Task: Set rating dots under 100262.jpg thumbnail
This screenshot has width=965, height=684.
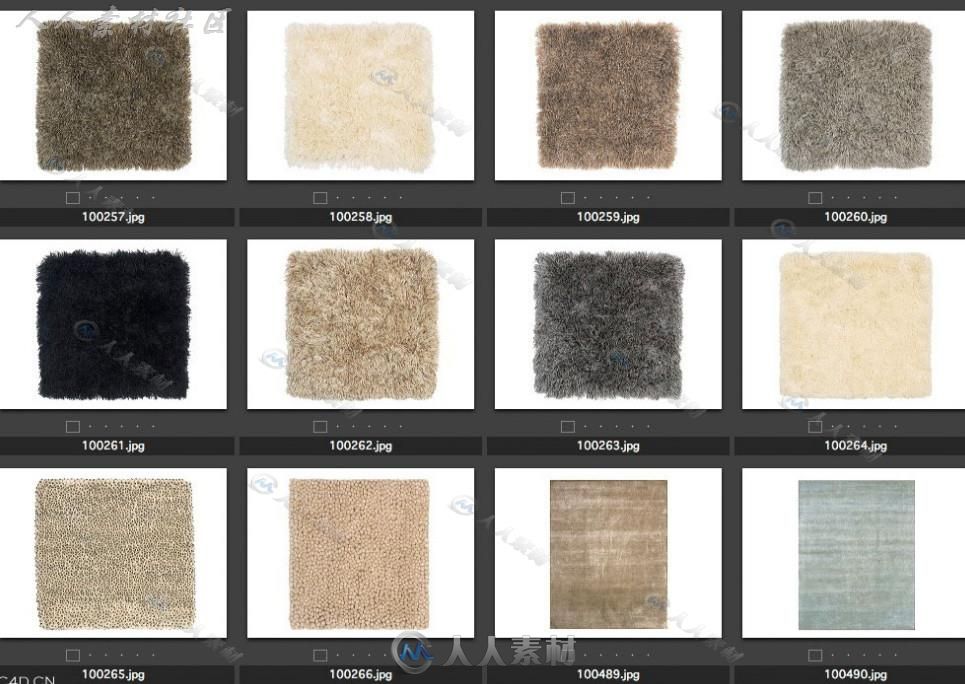Action: 370,427
